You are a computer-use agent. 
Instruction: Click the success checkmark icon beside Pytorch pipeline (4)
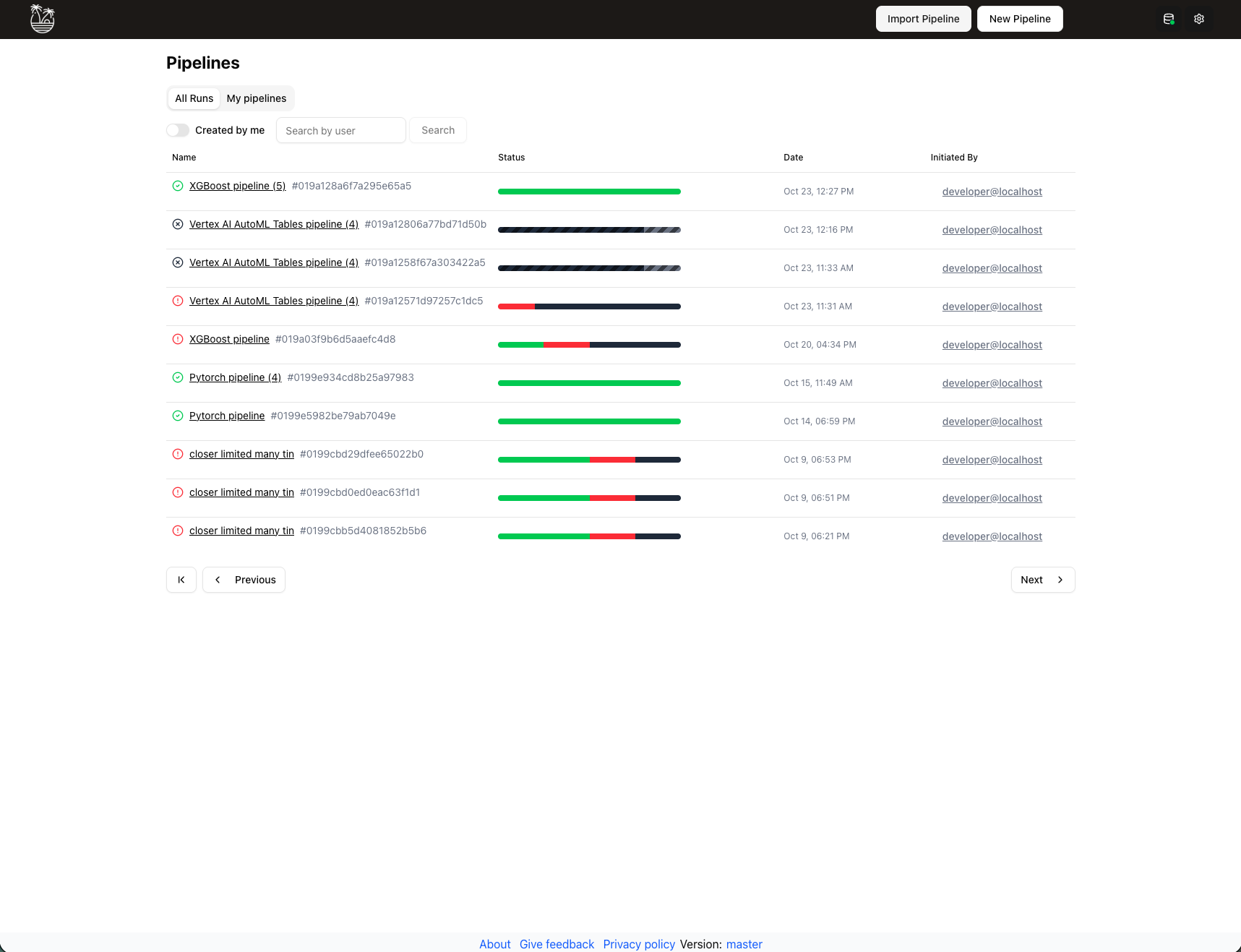pos(178,377)
